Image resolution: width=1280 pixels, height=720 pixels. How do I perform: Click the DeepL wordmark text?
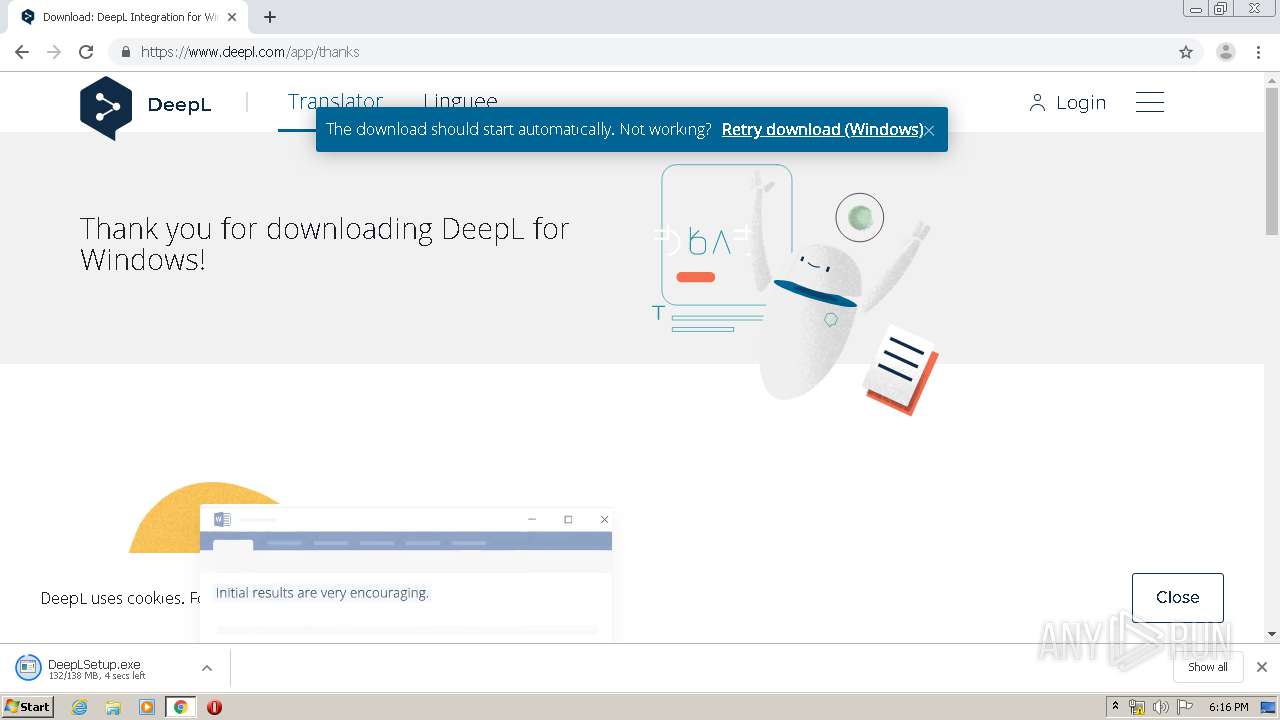(x=179, y=104)
